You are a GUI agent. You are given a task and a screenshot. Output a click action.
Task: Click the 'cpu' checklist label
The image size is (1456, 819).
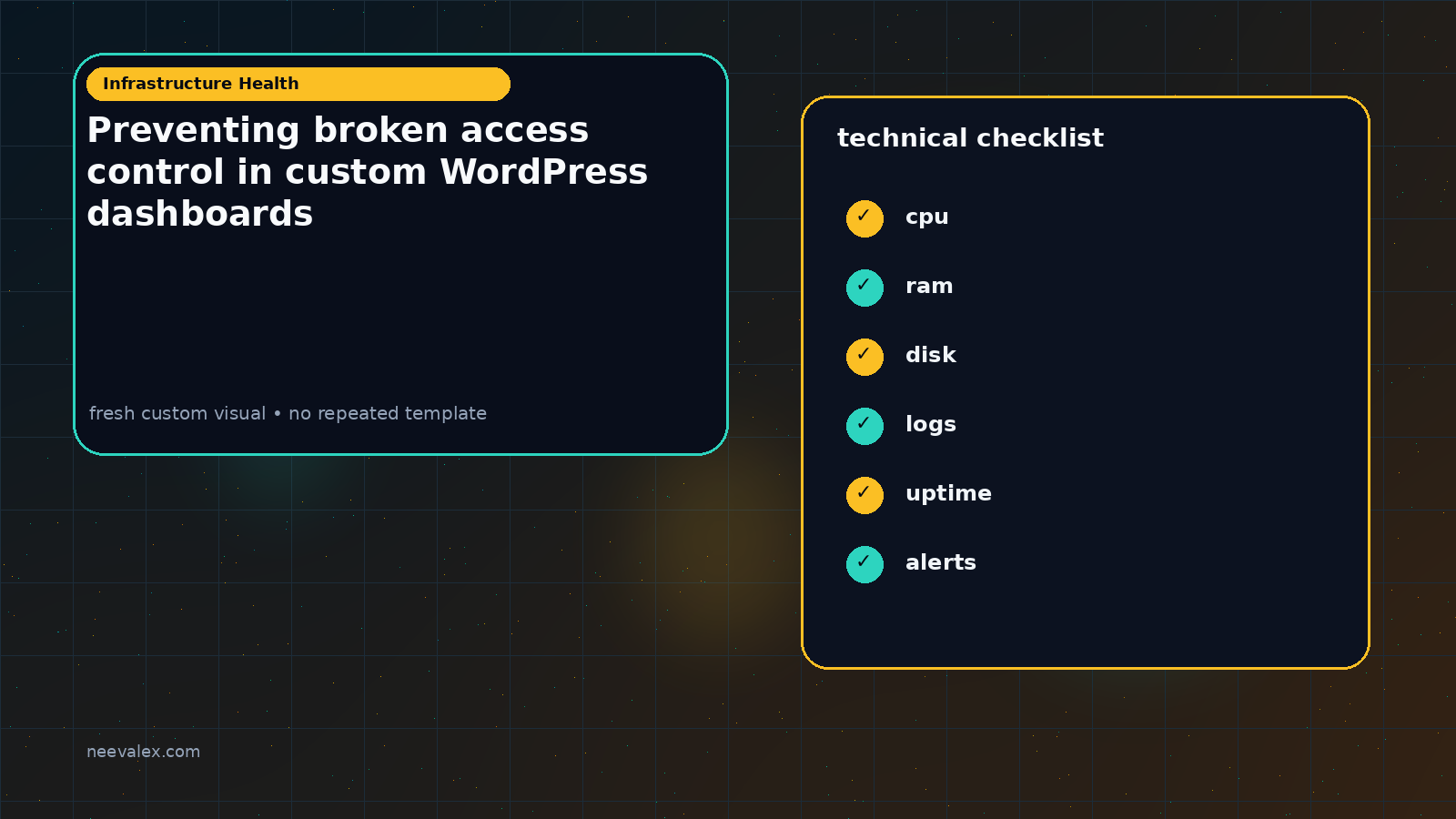click(x=926, y=217)
